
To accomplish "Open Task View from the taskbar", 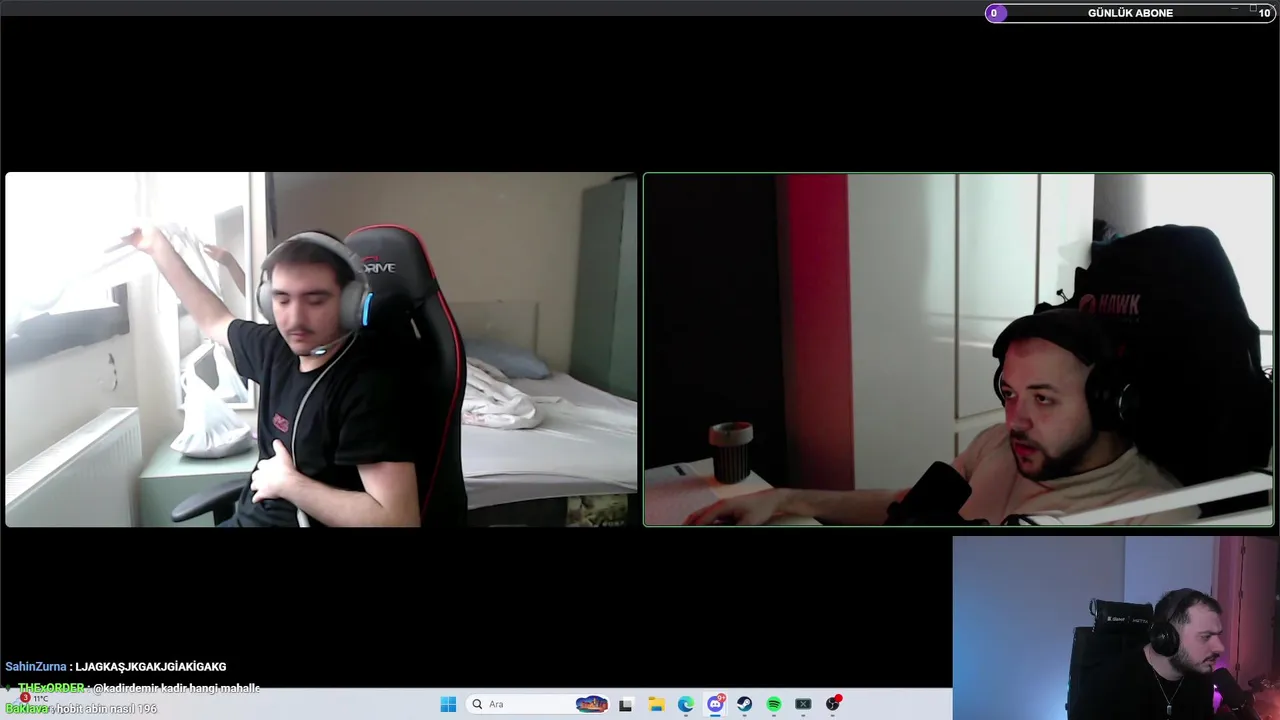I will (626, 704).
